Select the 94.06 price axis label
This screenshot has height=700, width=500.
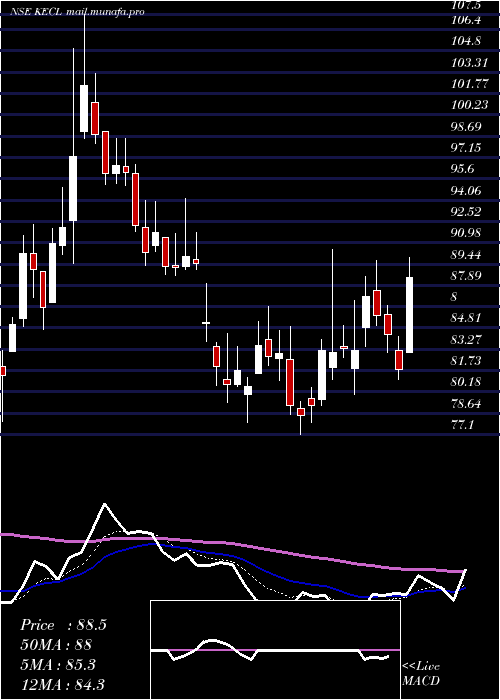click(466, 191)
